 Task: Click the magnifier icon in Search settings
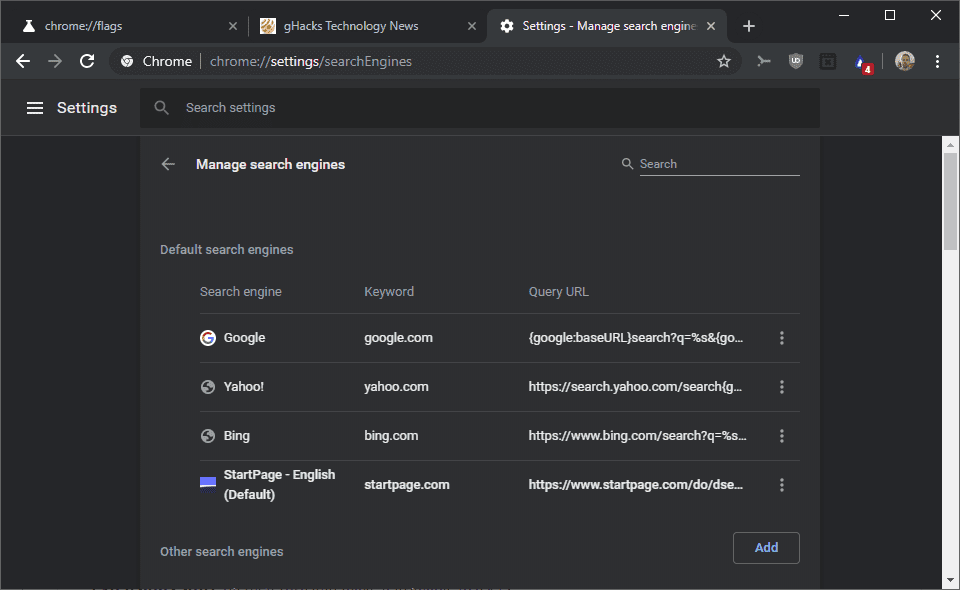click(161, 108)
